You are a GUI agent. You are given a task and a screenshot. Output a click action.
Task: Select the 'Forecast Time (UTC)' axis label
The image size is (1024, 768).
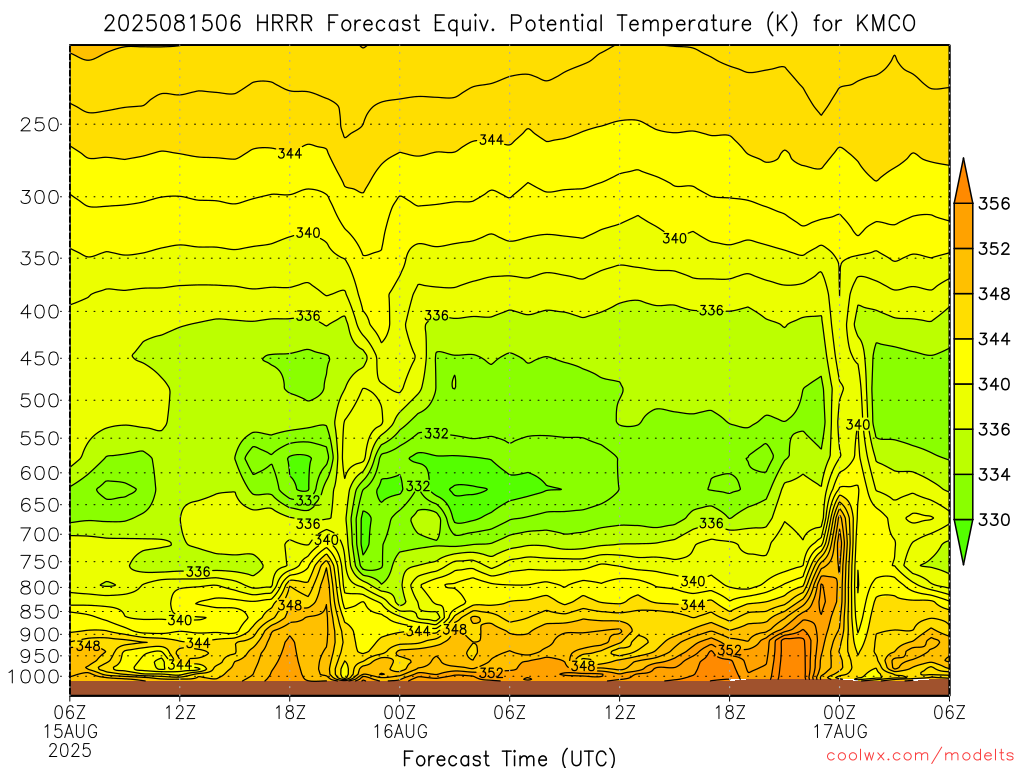(509, 758)
